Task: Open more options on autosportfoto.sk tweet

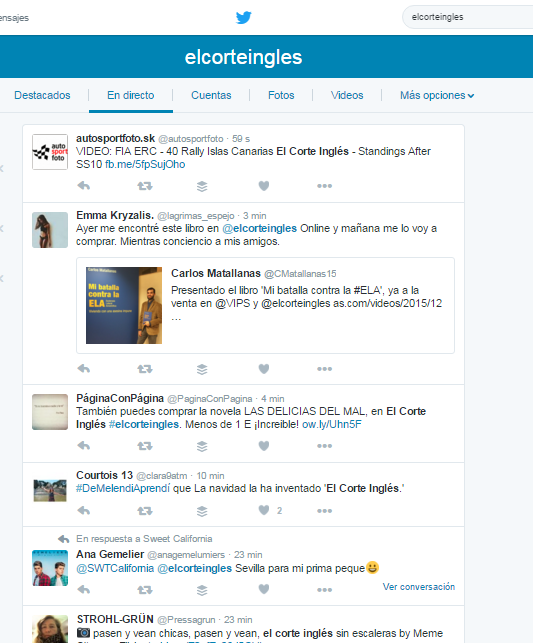Action: tap(324, 186)
